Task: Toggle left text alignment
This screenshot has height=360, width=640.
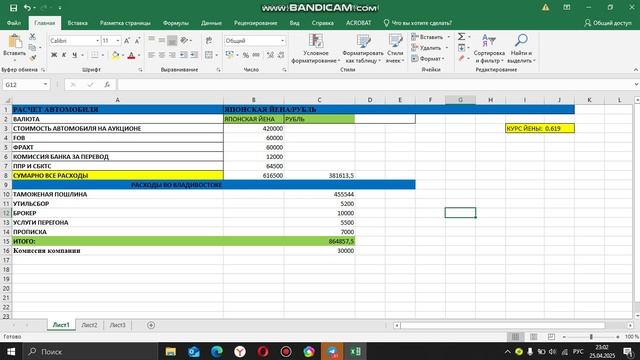Action: tap(151, 55)
